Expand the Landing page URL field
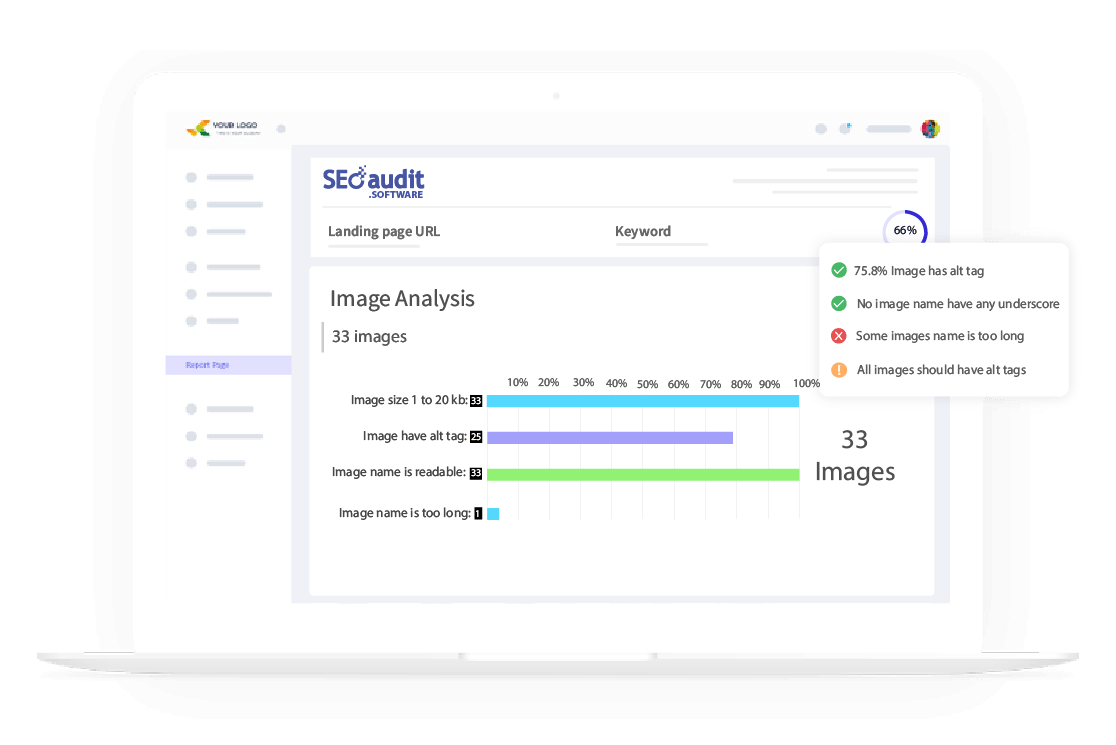The height and width of the screenshot is (745, 1116). pyautogui.click(x=383, y=231)
